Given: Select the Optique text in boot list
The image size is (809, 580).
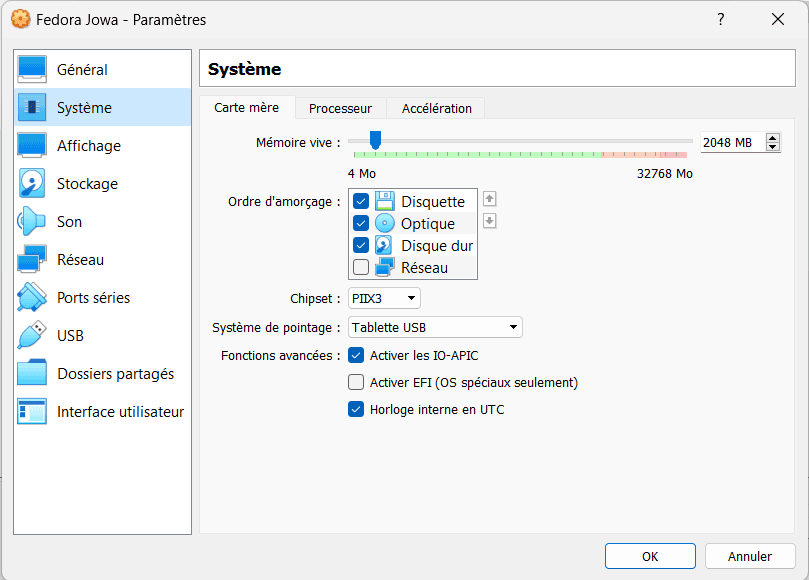Looking at the screenshot, I should coord(428,224).
